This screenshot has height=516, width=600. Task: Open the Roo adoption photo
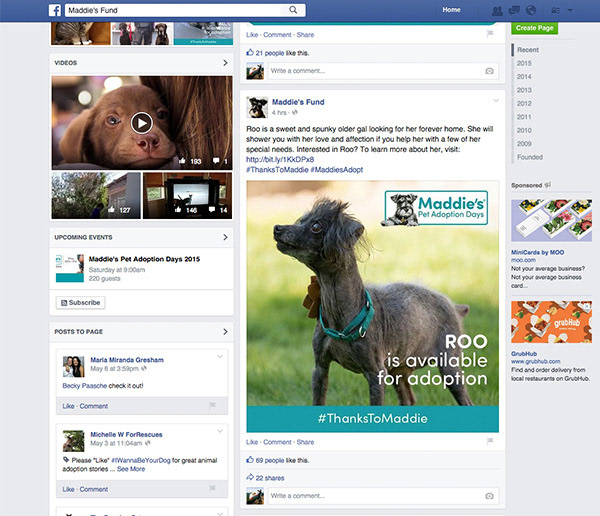click(372, 306)
